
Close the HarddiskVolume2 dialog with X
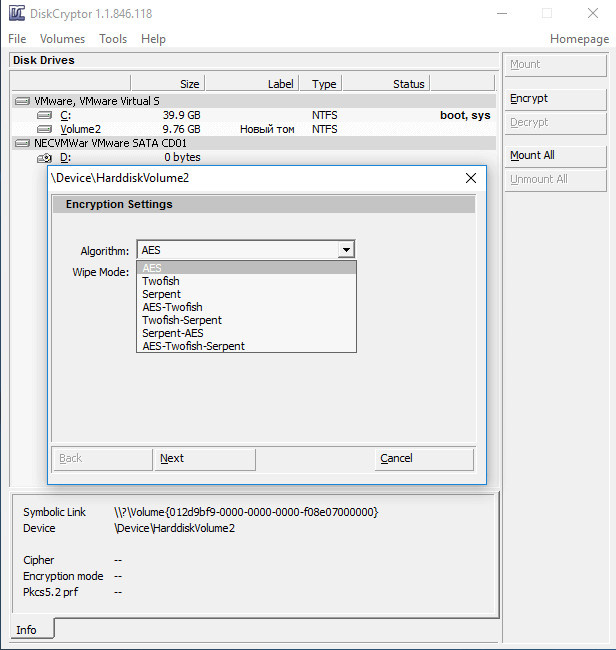471,178
